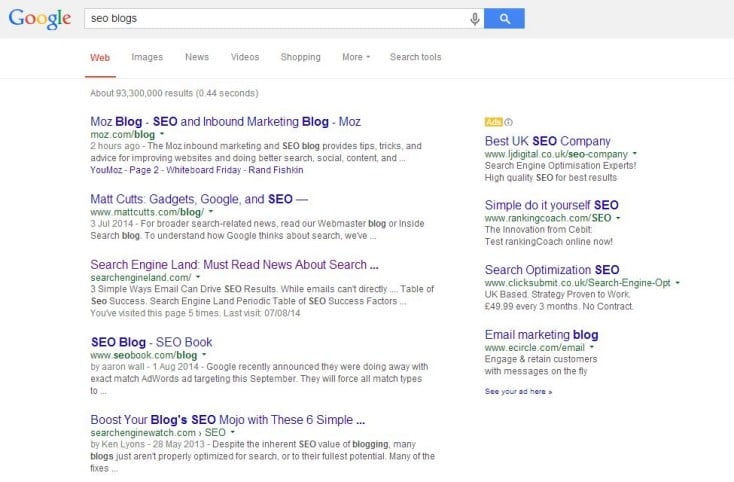734x482 pixels.
Task: Open Matt Cutts Gadgets Google SEO result
Action: (x=199, y=199)
